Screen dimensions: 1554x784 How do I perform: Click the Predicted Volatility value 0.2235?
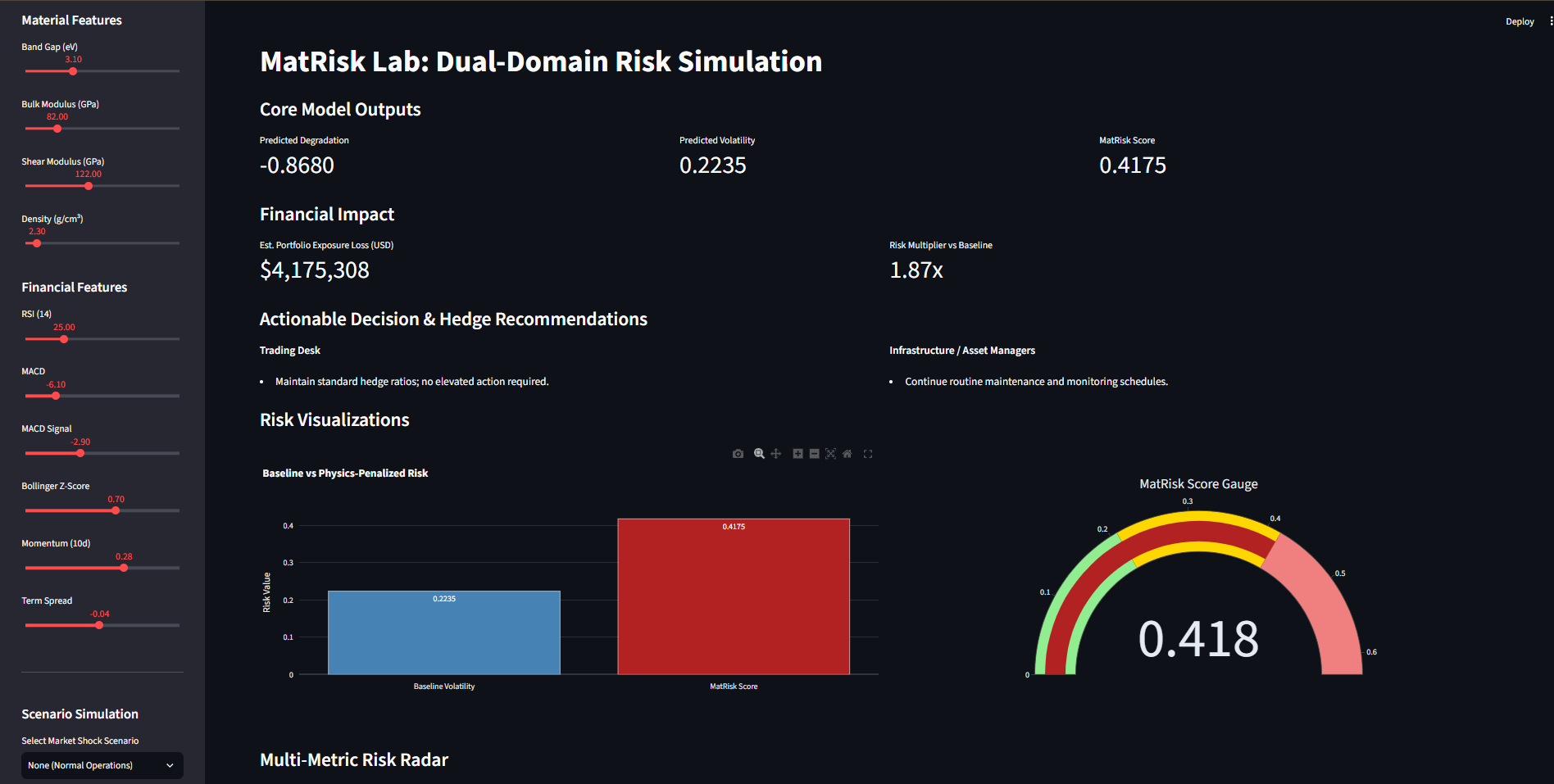[x=713, y=165]
